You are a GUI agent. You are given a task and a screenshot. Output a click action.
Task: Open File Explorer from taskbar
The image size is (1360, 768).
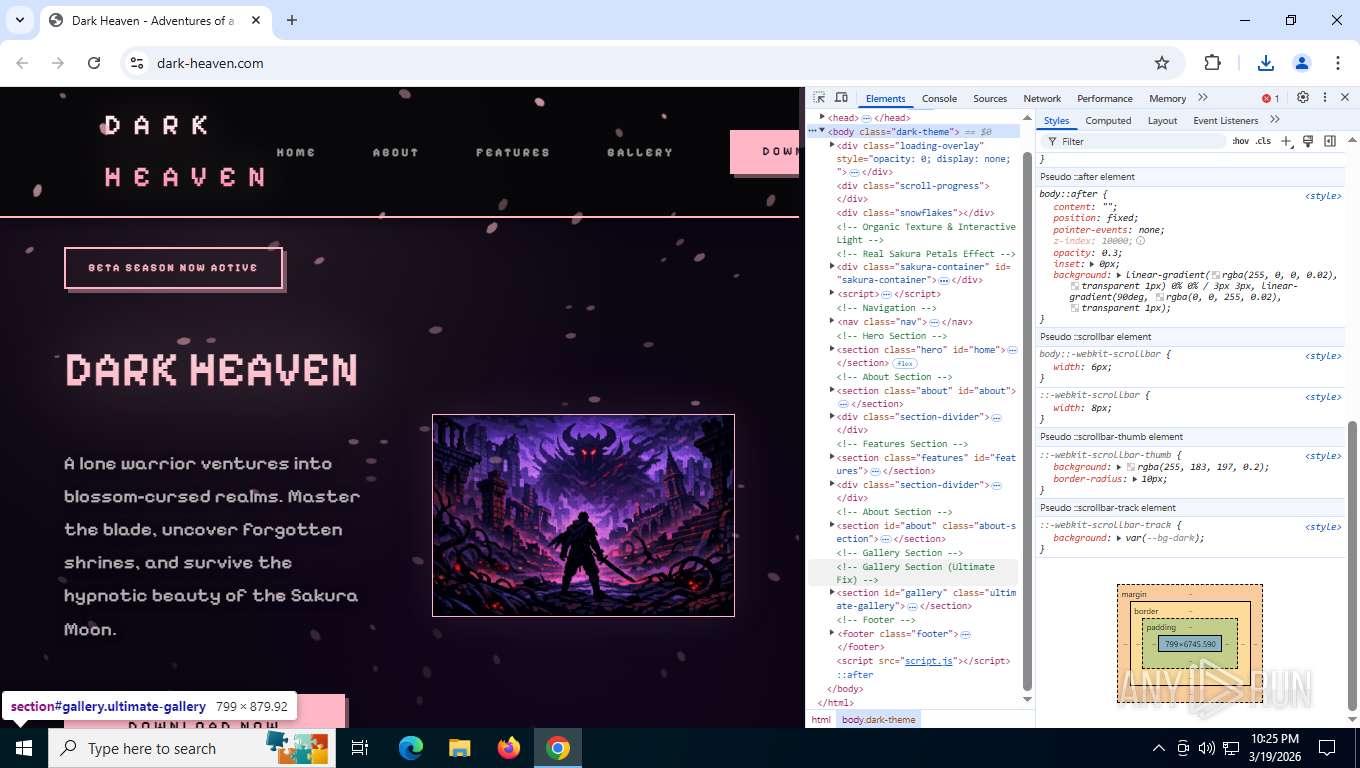pyautogui.click(x=459, y=748)
